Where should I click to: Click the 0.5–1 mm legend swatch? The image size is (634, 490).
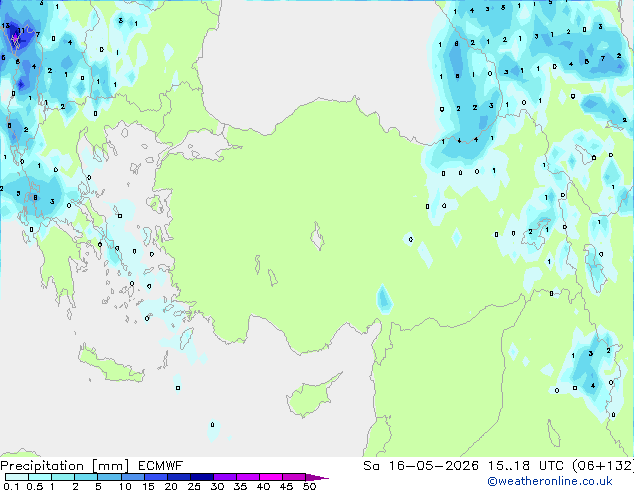tap(40, 477)
